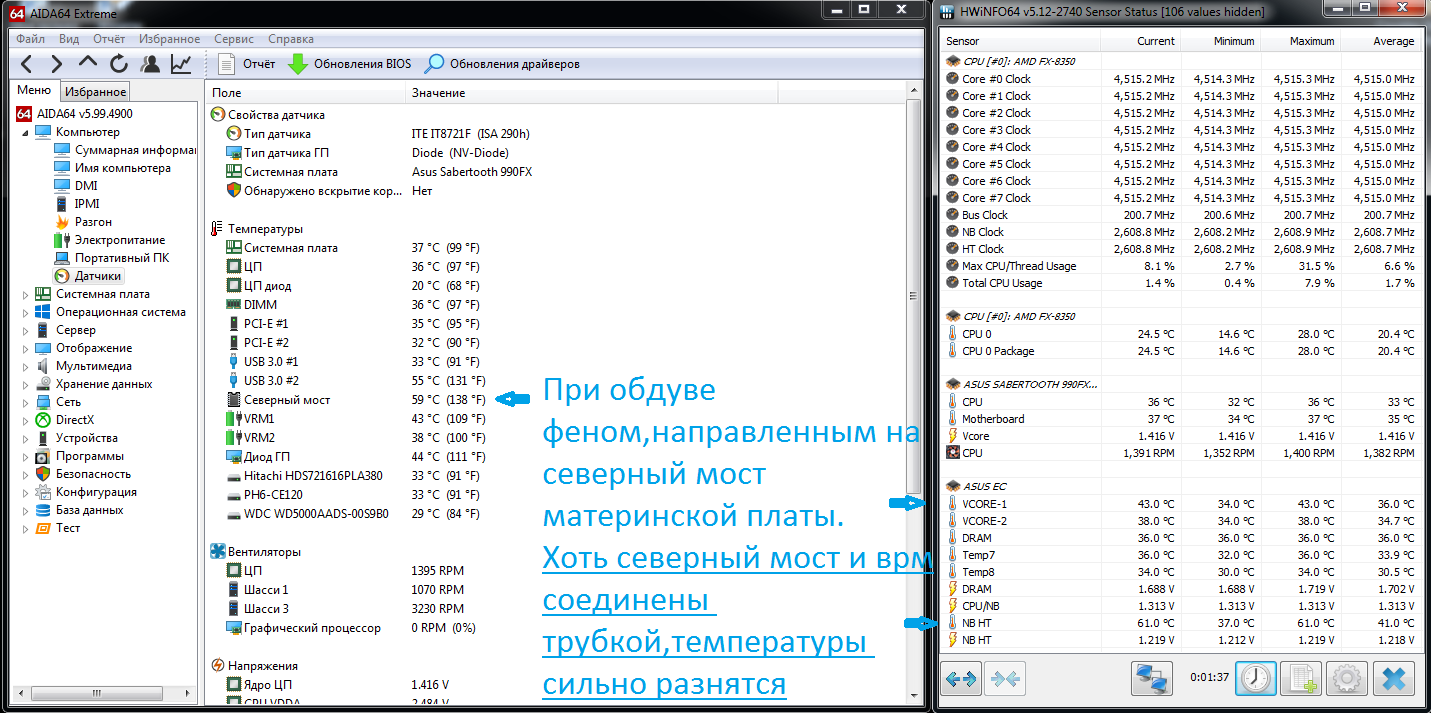Viewport: 1431px width, 713px height.
Task: Expand the Устройства tree node
Action: 26,438
